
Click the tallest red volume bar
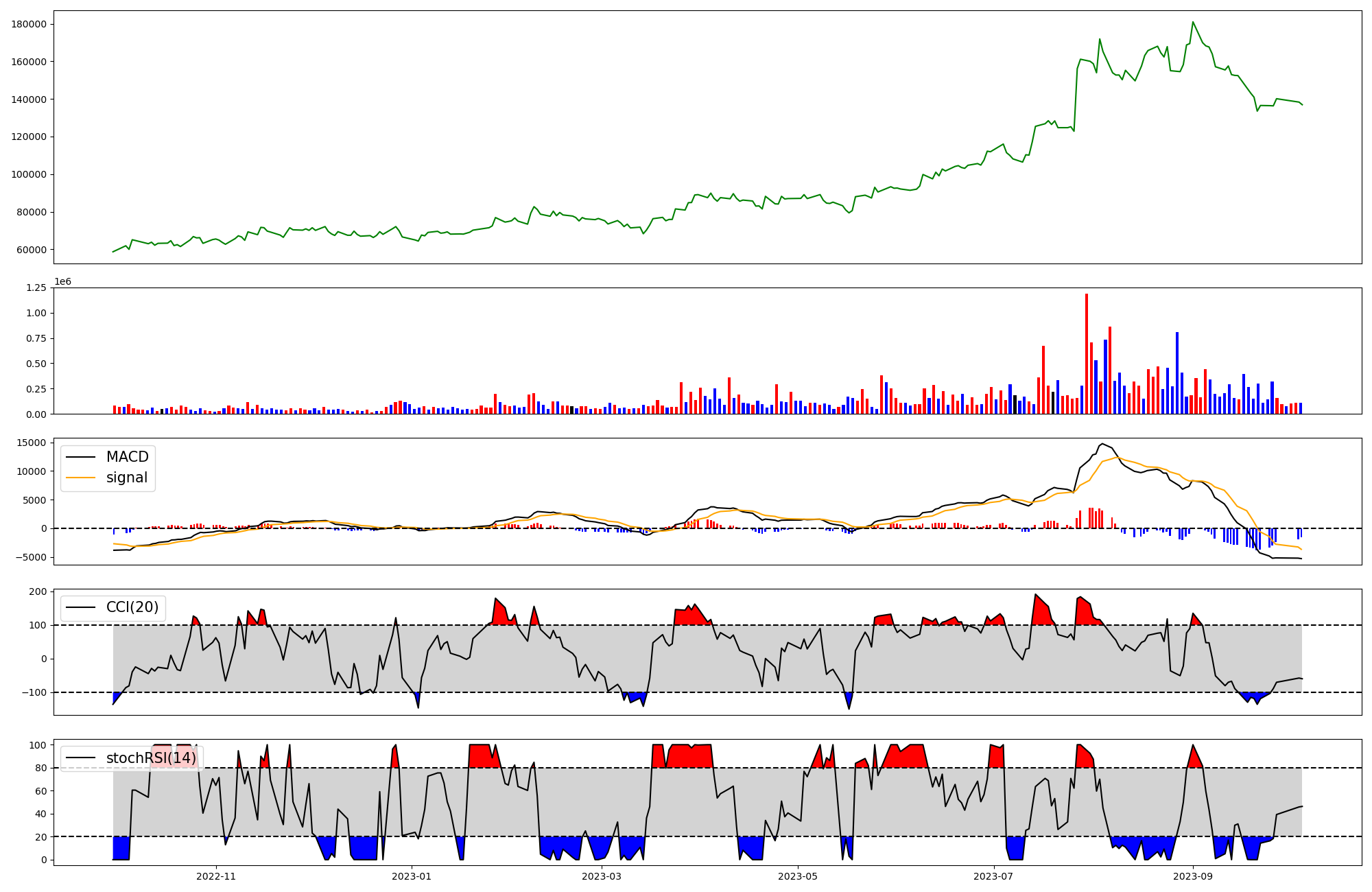(1087, 353)
